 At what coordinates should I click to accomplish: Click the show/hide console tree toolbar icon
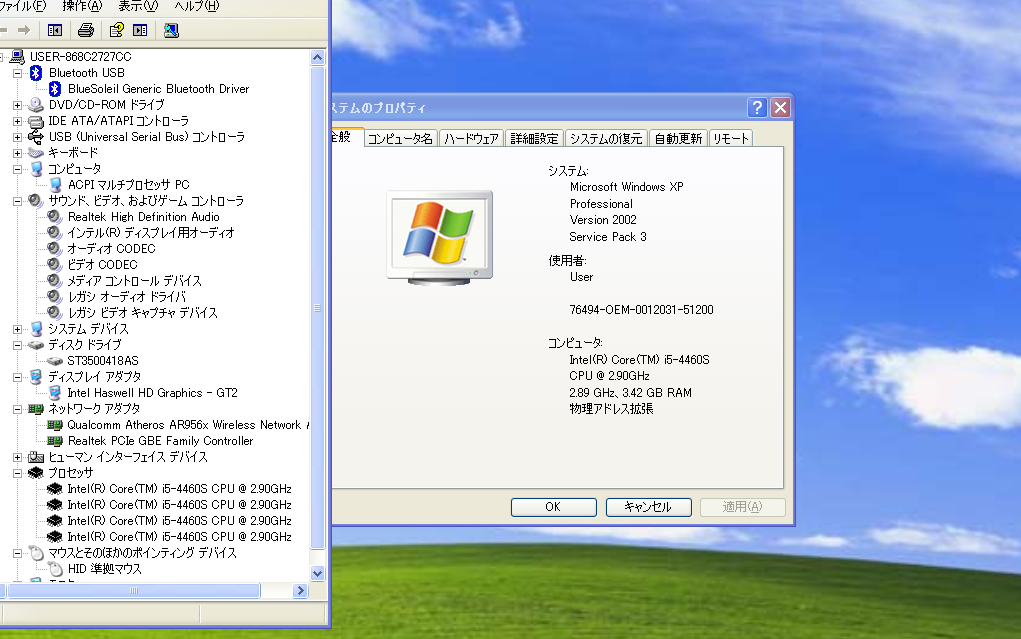55,30
